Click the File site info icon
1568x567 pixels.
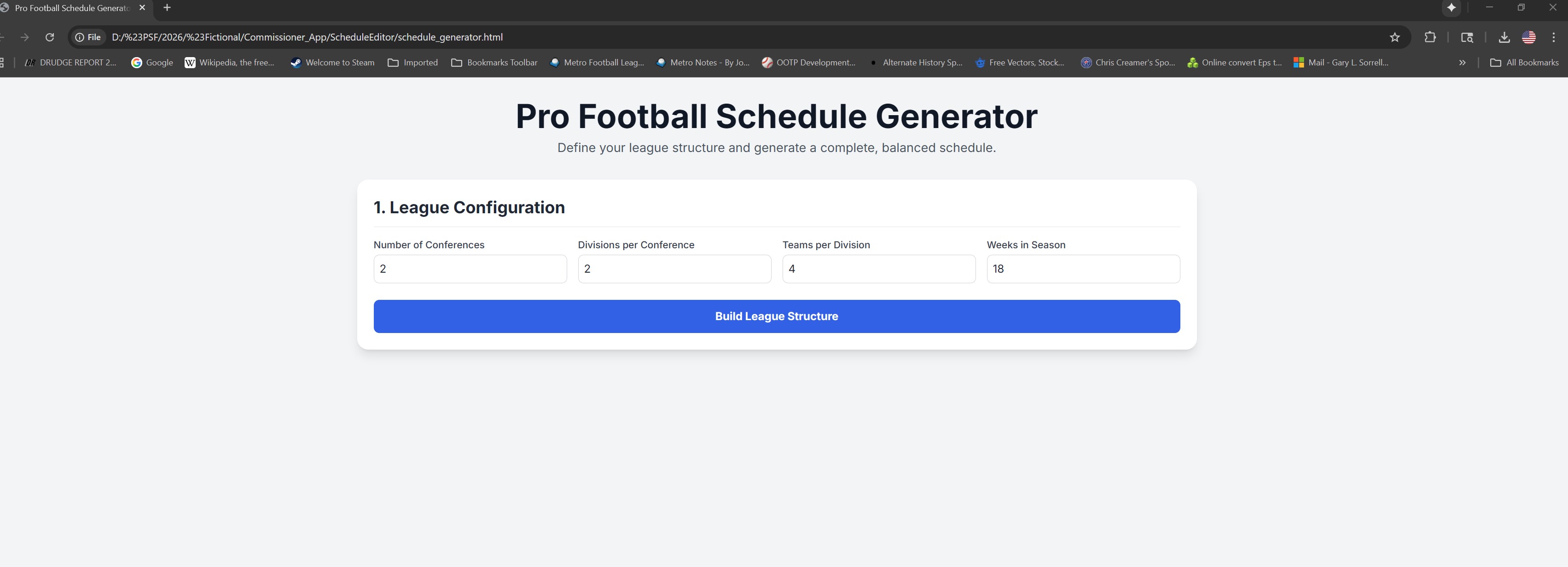[87, 37]
